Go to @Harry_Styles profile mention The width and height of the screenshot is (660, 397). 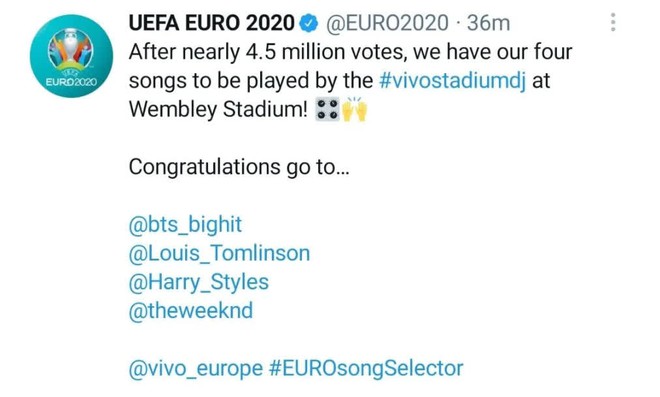click(x=199, y=282)
